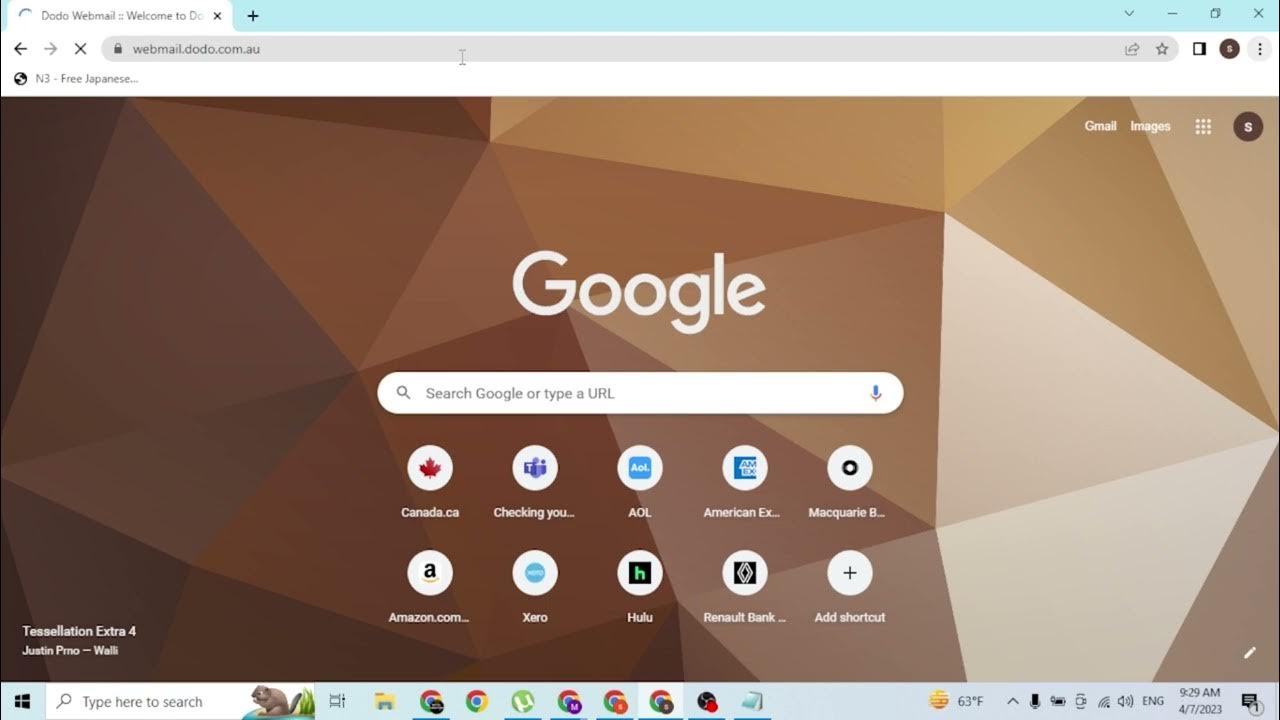Open Task View on the taskbar

(337, 701)
